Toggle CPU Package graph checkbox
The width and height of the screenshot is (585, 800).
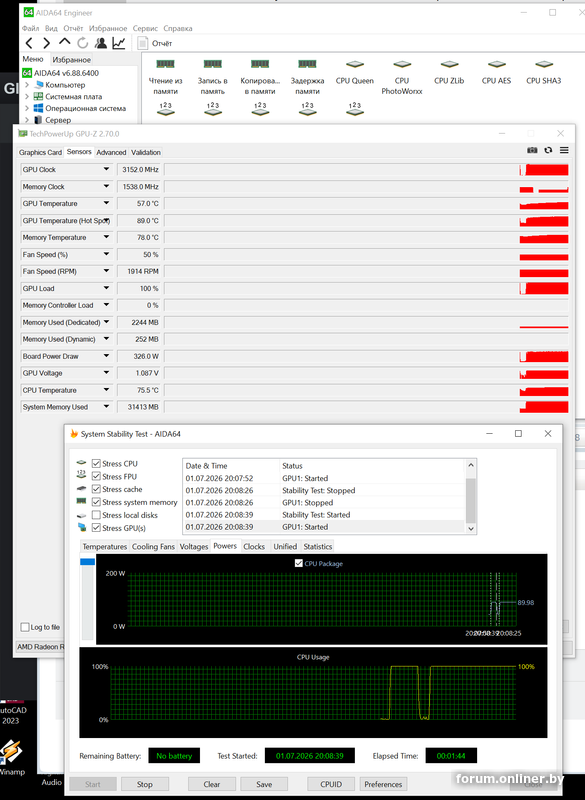[x=299, y=563]
